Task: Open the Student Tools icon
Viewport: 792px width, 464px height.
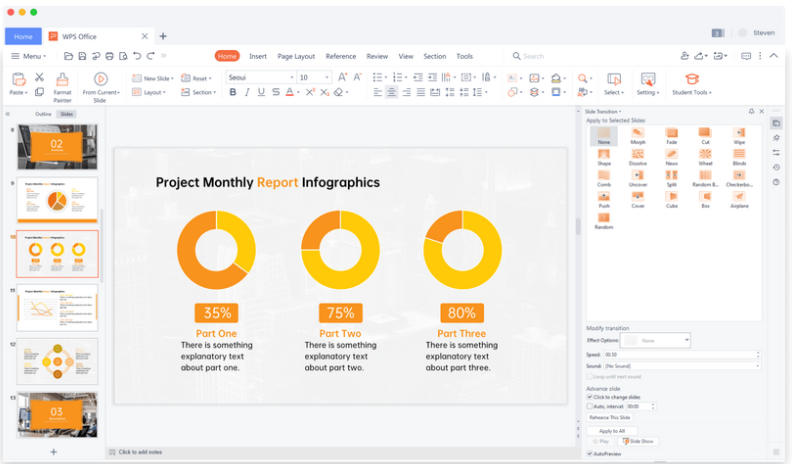Action: (691, 80)
